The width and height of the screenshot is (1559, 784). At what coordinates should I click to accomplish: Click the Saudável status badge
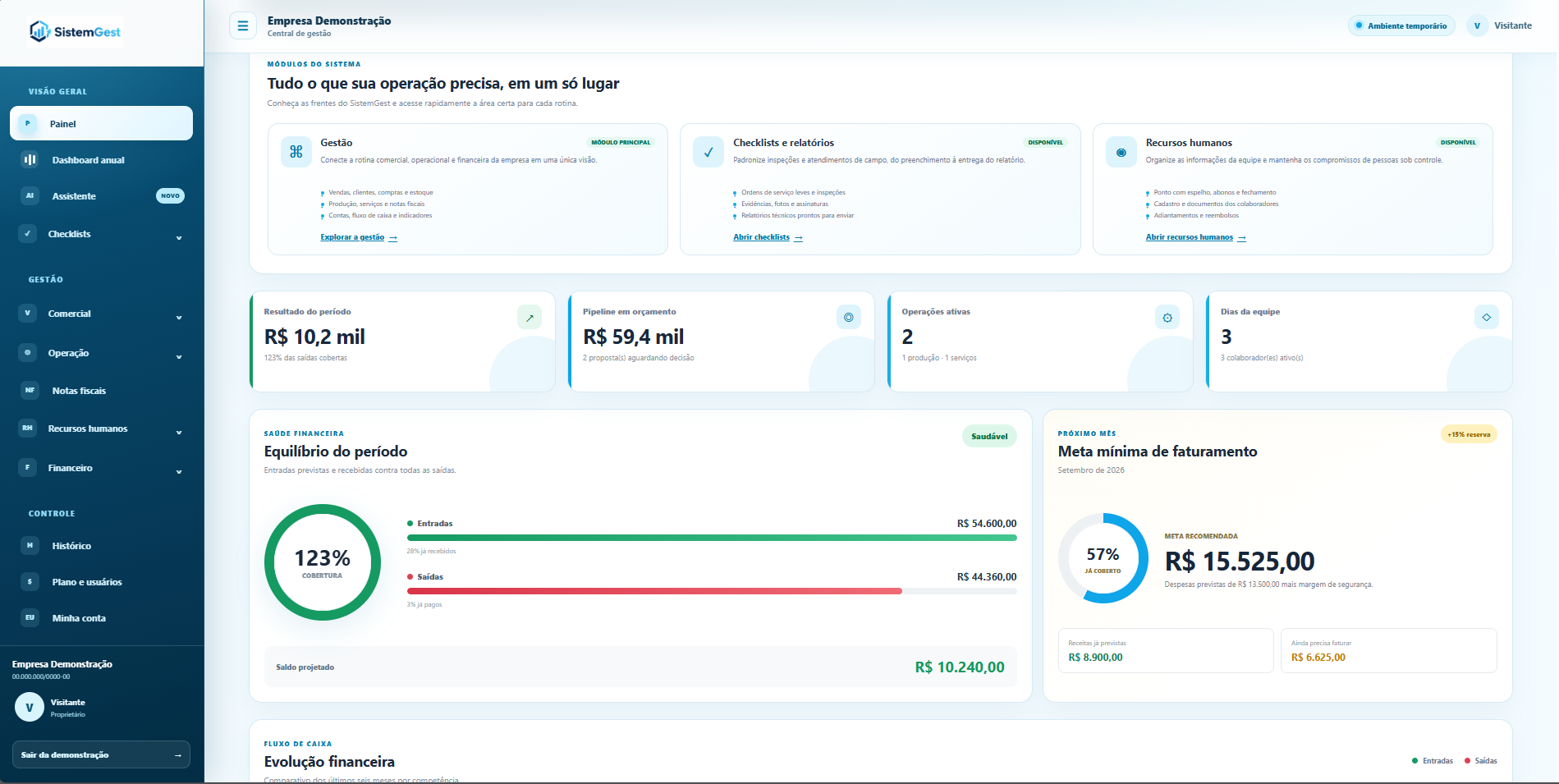989,436
